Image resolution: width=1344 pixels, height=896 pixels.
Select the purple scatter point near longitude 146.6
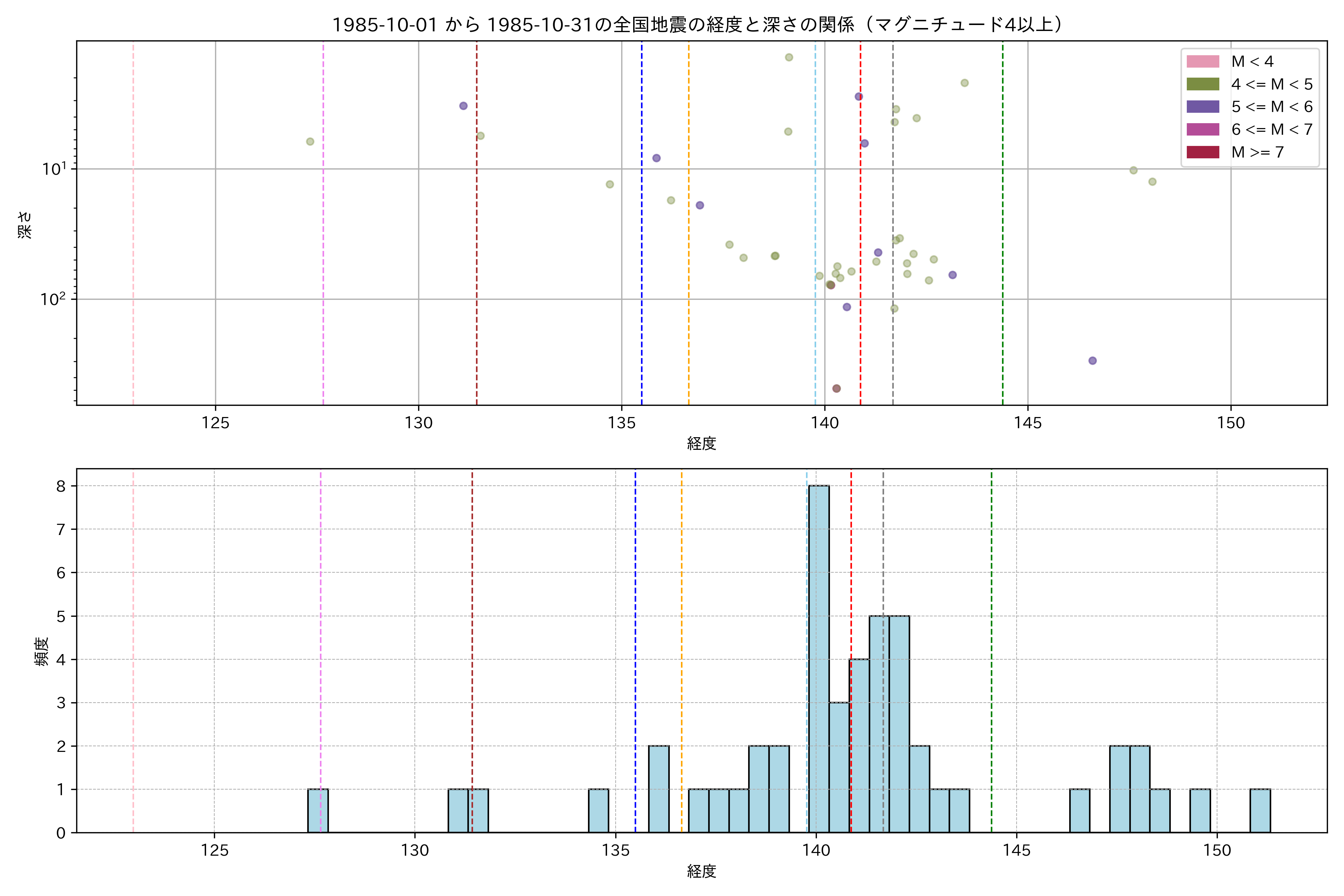click(x=1092, y=361)
